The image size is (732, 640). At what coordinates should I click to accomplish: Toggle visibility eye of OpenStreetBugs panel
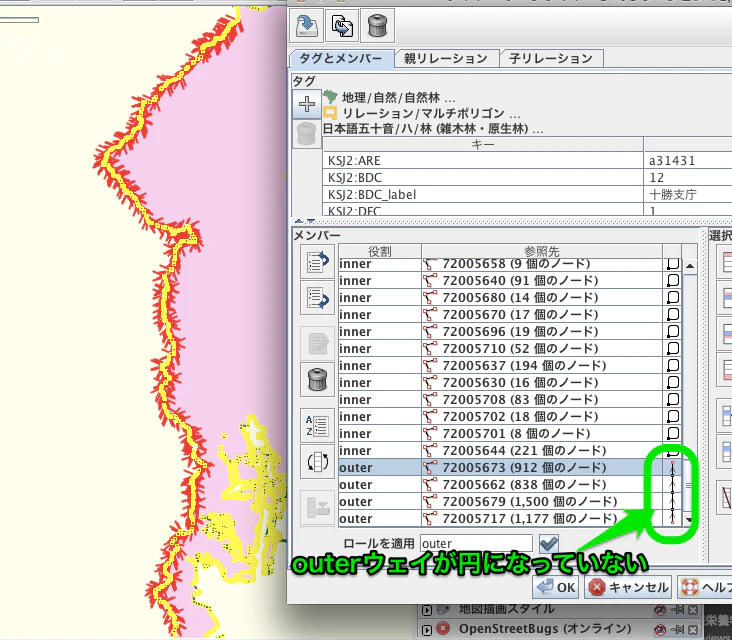click(x=660, y=629)
